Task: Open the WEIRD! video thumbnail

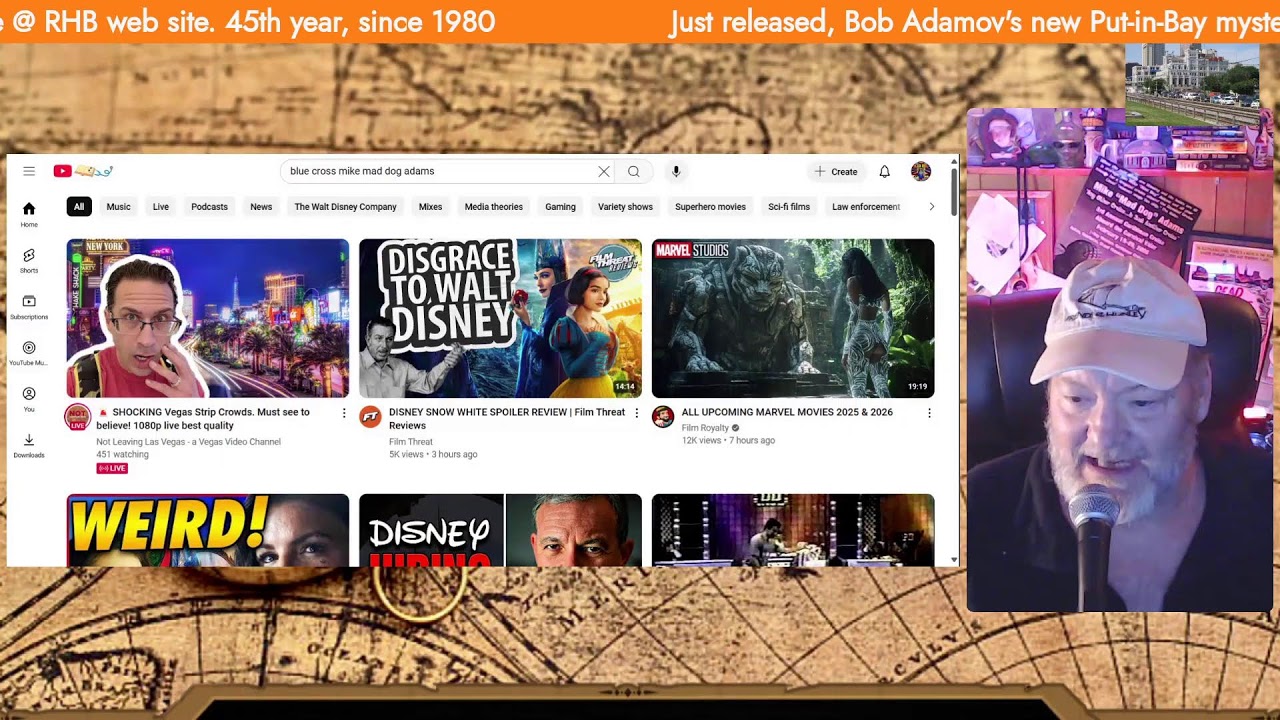Action: (x=208, y=530)
